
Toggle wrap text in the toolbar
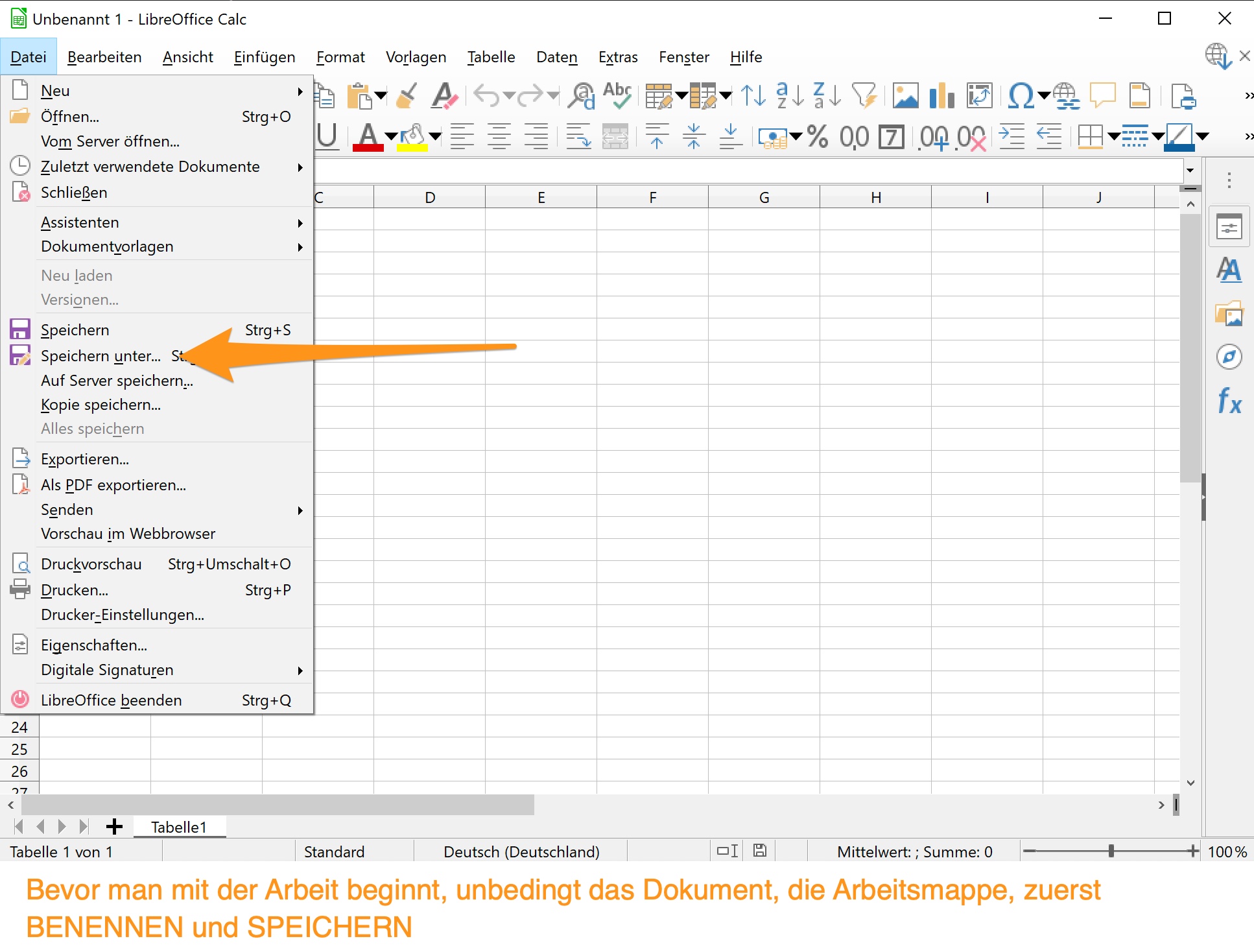578,136
